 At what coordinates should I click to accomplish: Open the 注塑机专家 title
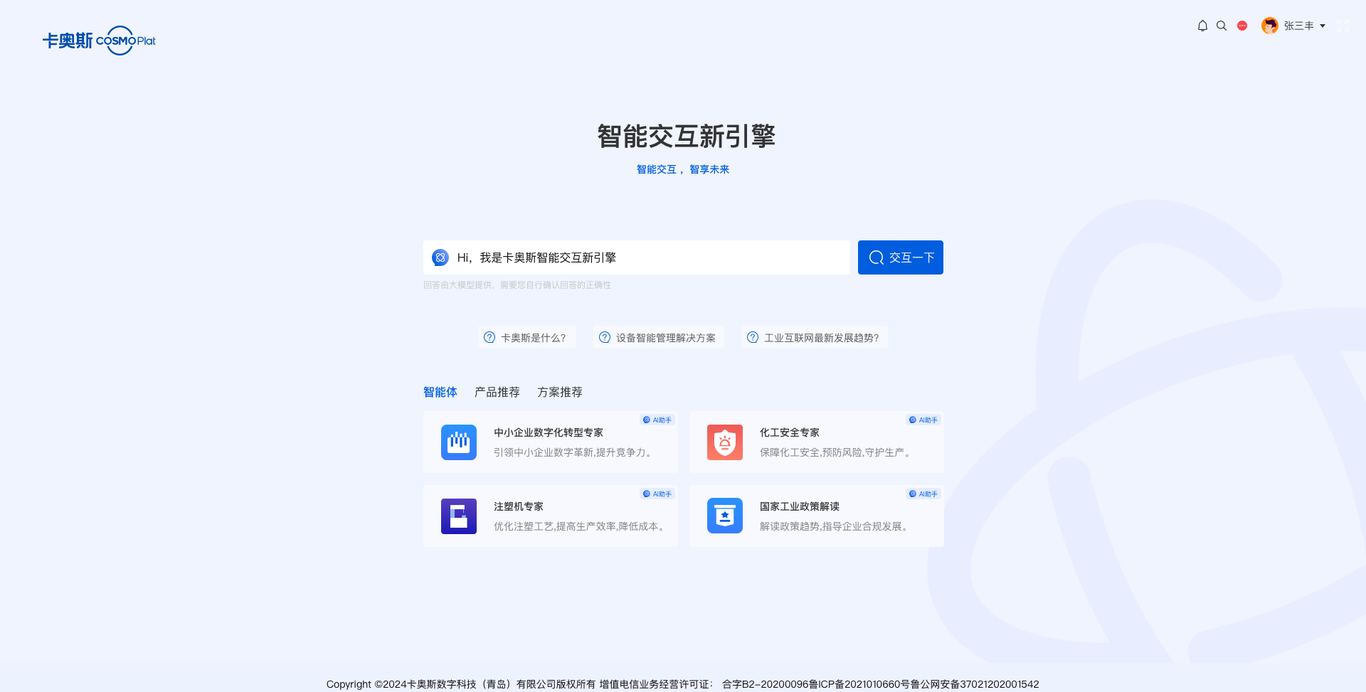pyautogui.click(x=518, y=507)
